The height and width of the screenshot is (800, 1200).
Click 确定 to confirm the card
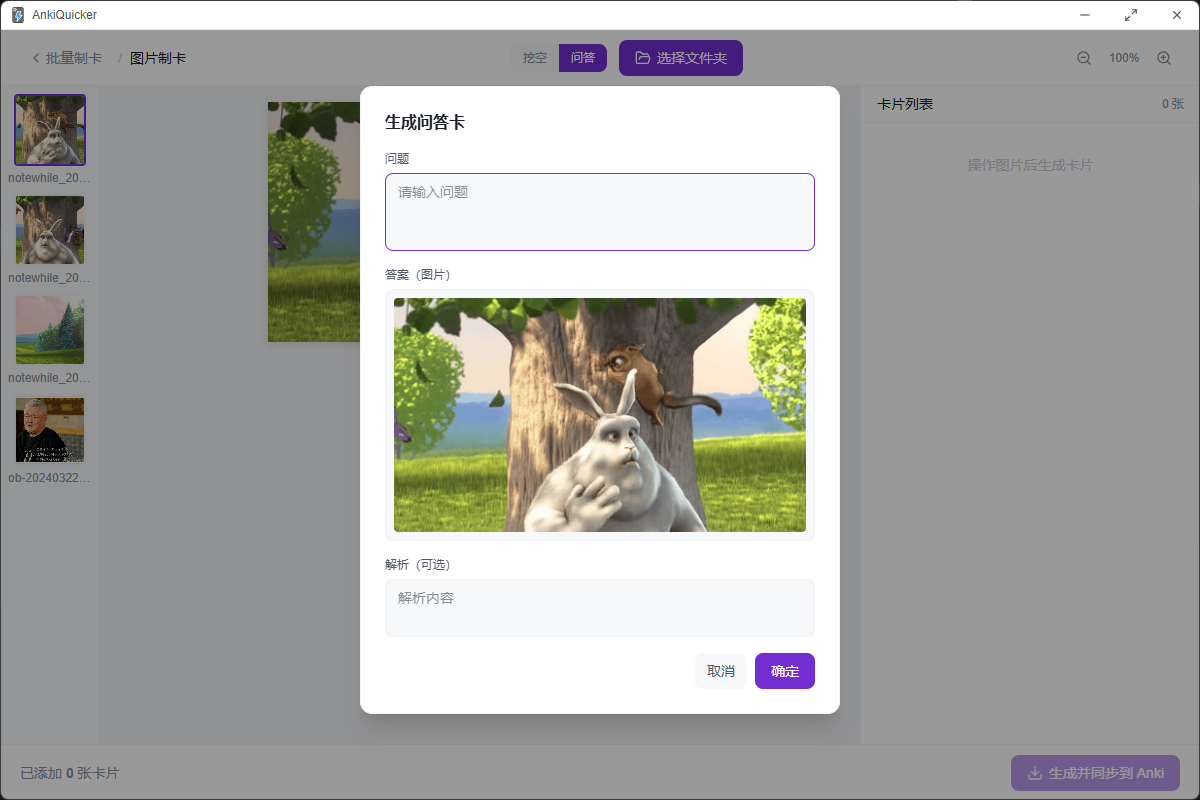click(785, 671)
